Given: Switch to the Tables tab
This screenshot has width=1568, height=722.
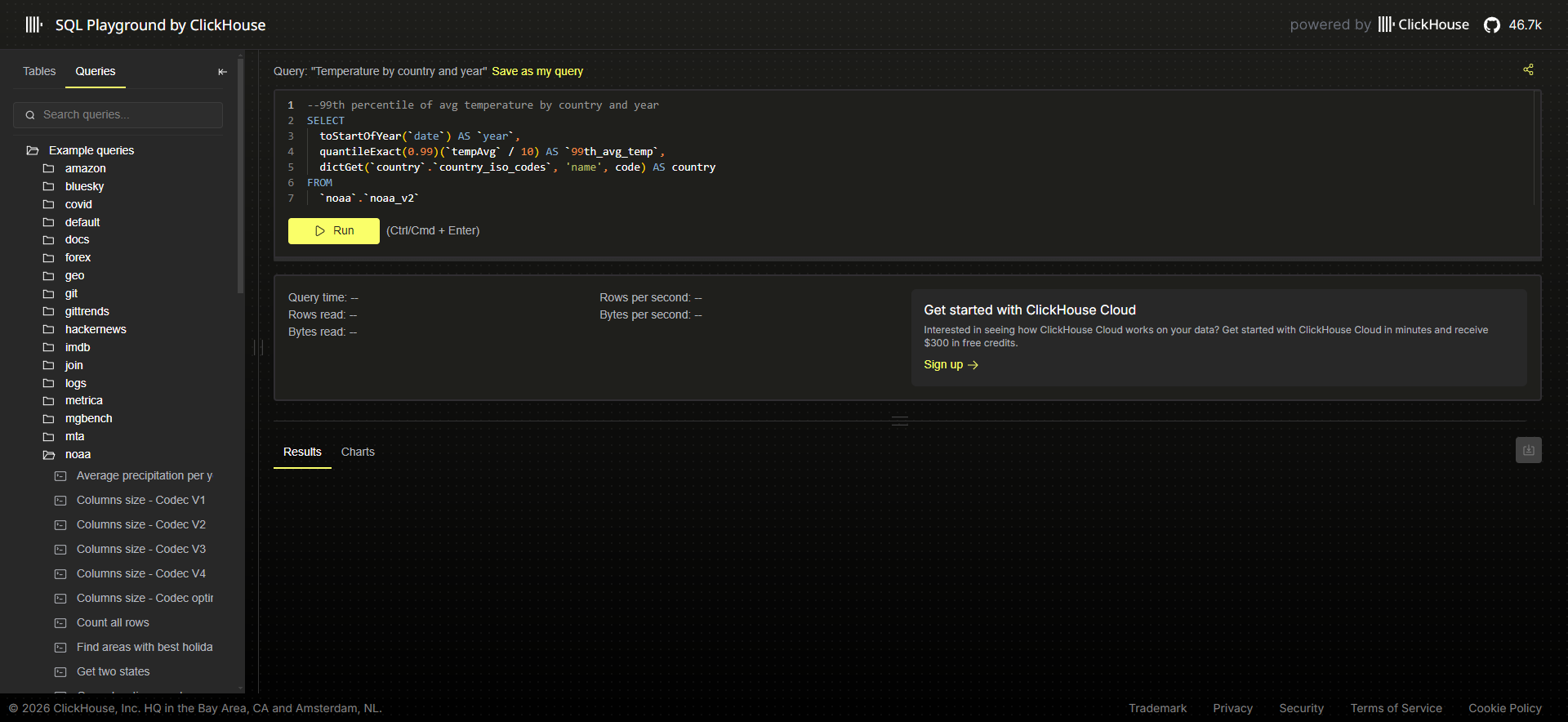Looking at the screenshot, I should tap(39, 71).
